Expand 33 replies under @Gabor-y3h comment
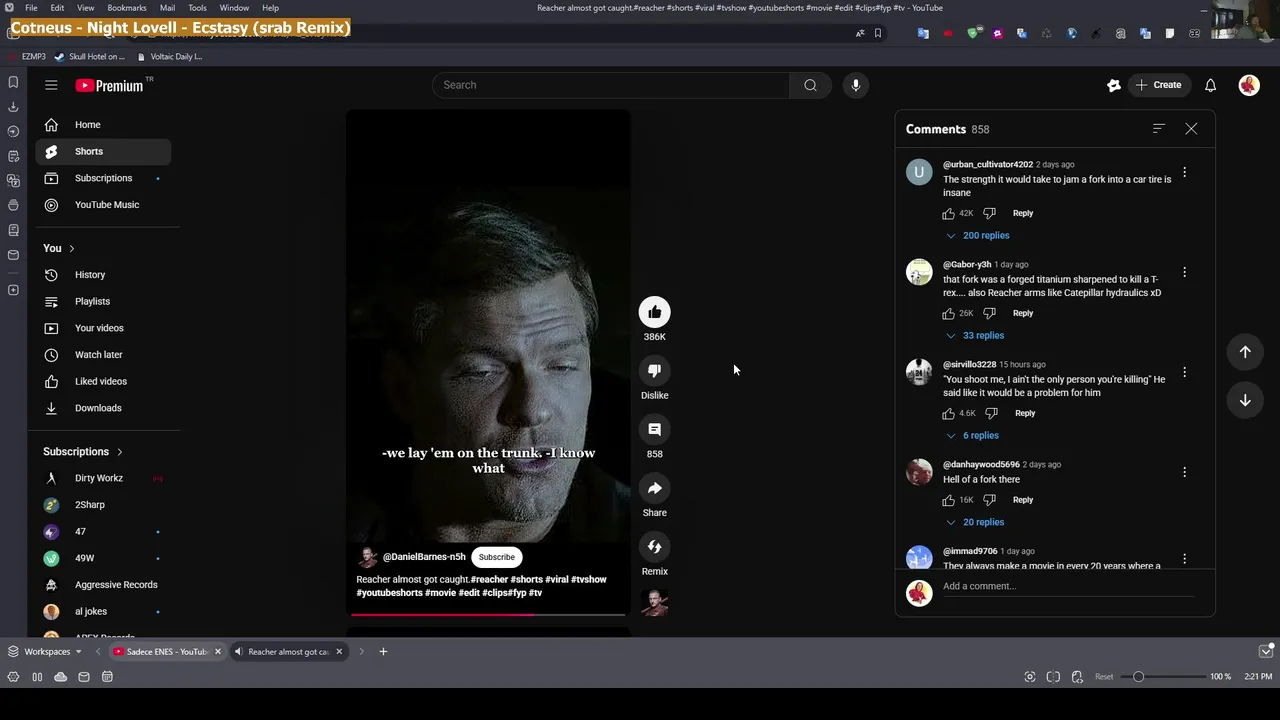Viewport: 1280px width, 720px height. [974, 335]
